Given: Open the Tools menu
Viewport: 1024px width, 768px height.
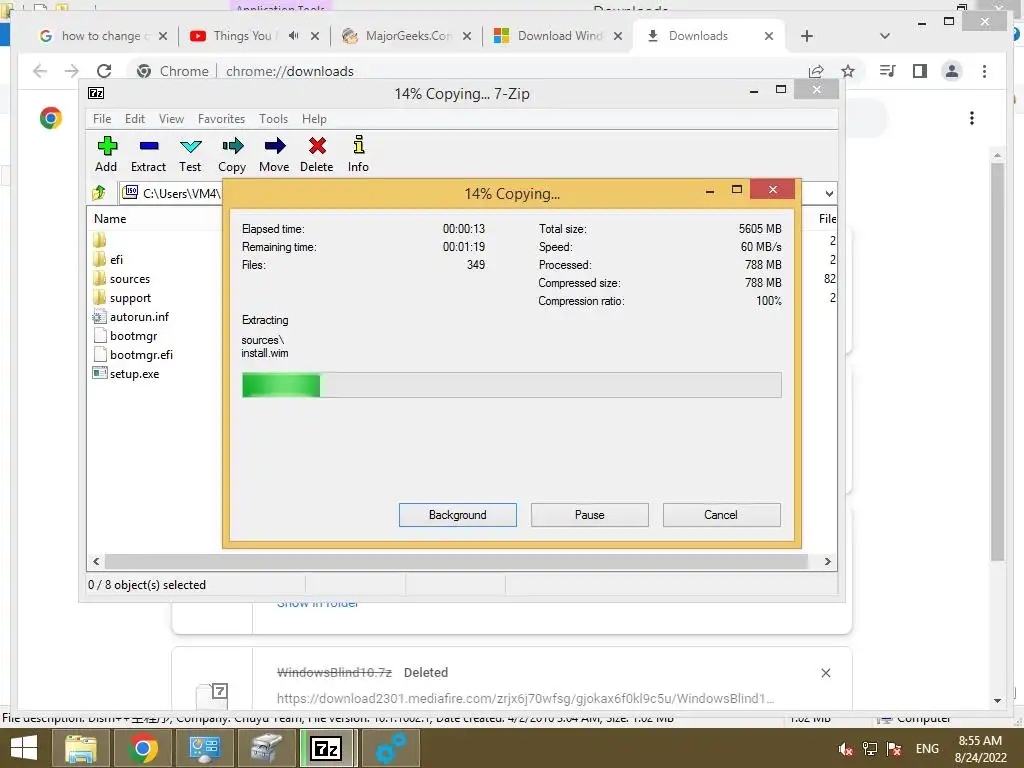Looking at the screenshot, I should point(273,119).
